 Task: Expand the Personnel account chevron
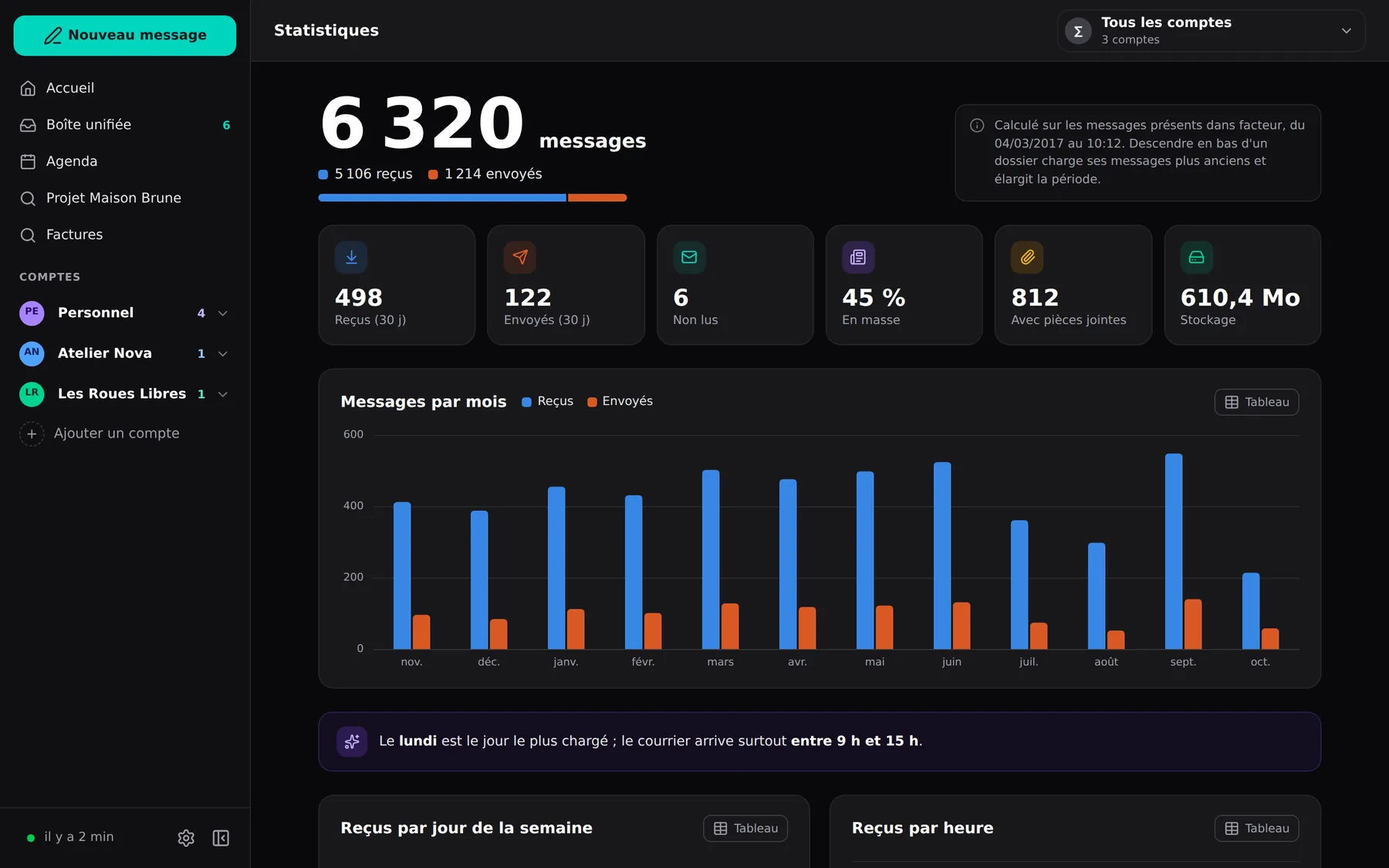223,313
